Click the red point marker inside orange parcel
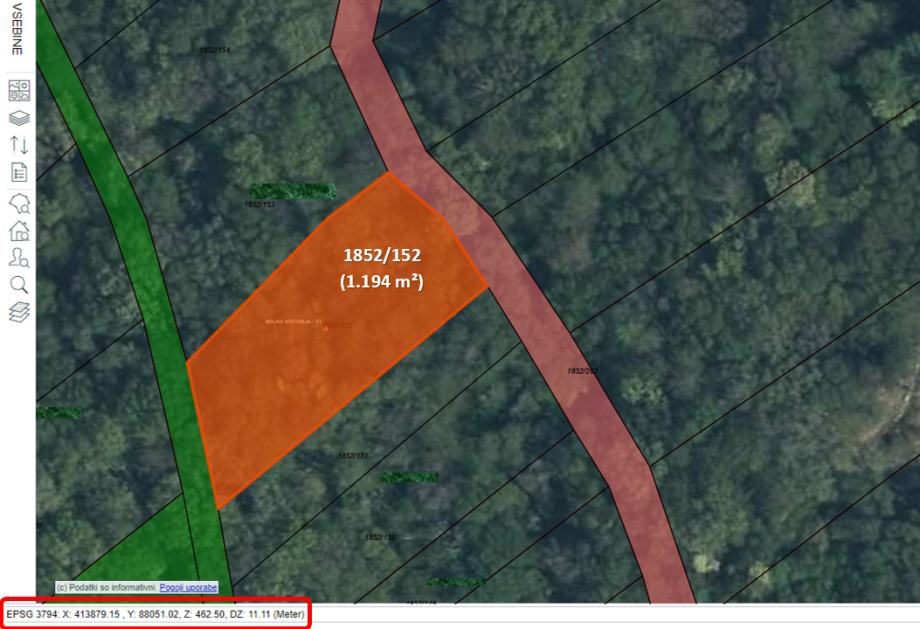The height and width of the screenshot is (629, 920). pos(326,328)
